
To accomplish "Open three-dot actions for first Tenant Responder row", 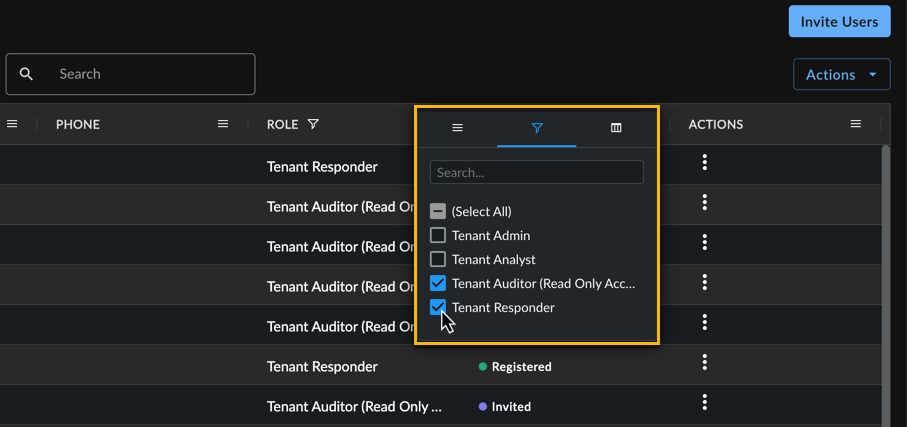I will (705, 163).
